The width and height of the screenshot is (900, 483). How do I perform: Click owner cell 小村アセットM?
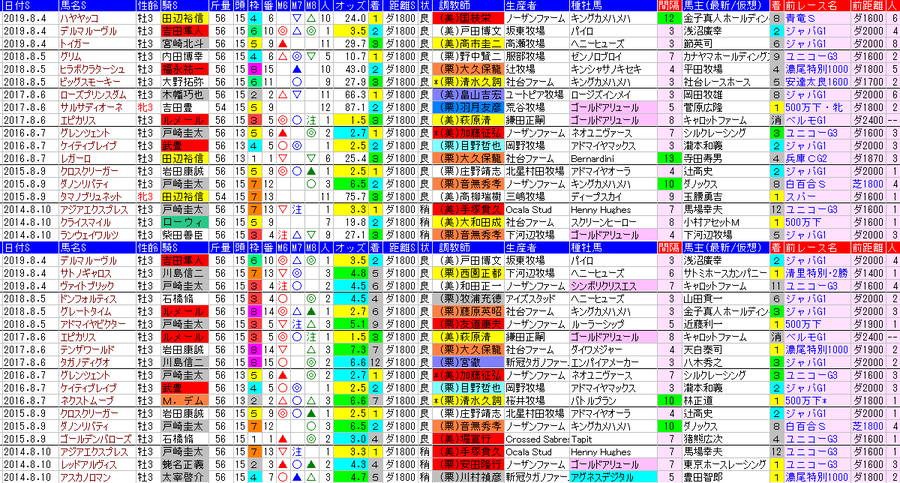[x=725, y=222]
